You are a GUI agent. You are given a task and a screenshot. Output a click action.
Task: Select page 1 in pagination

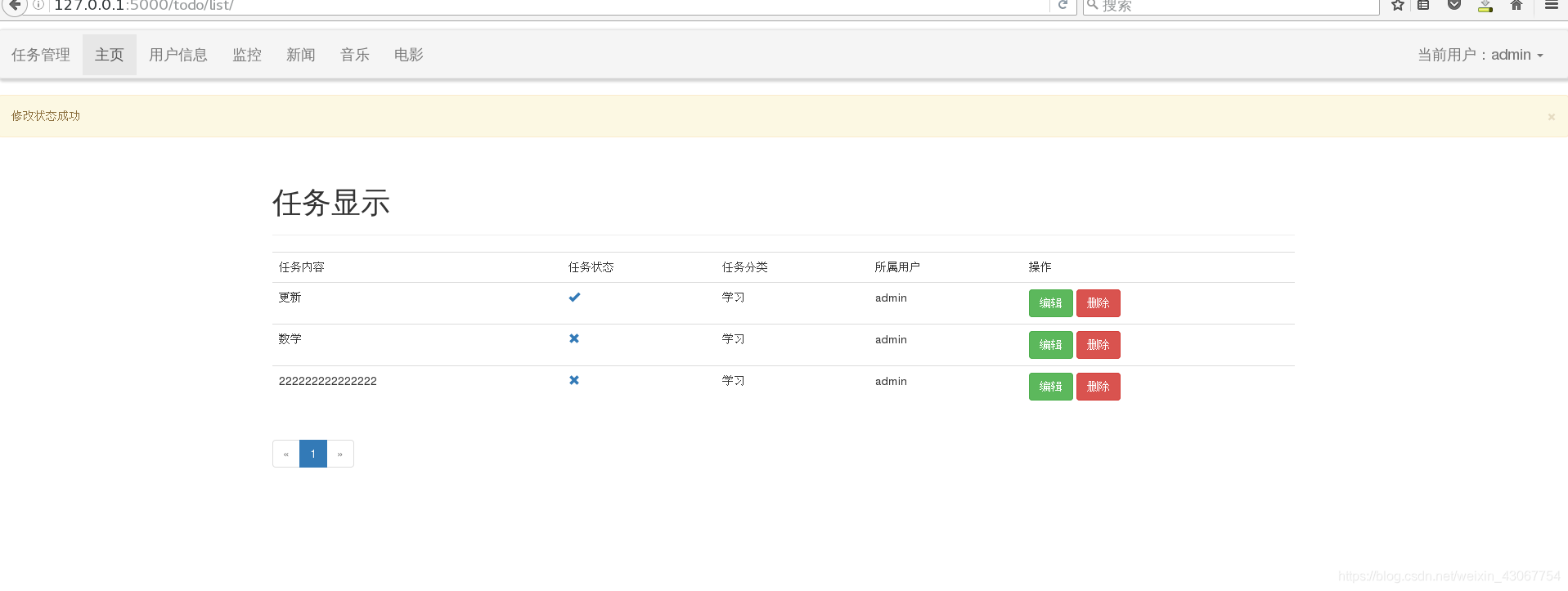(313, 454)
